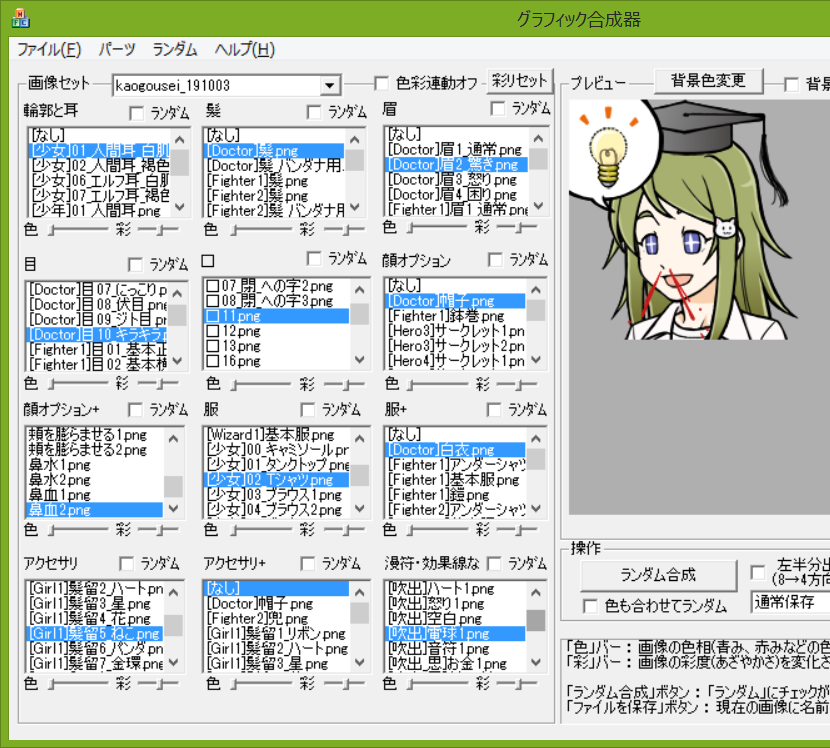Select [Fighter1]髪.png in hair list
The width and height of the screenshot is (830, 748).
pos(274,181)
